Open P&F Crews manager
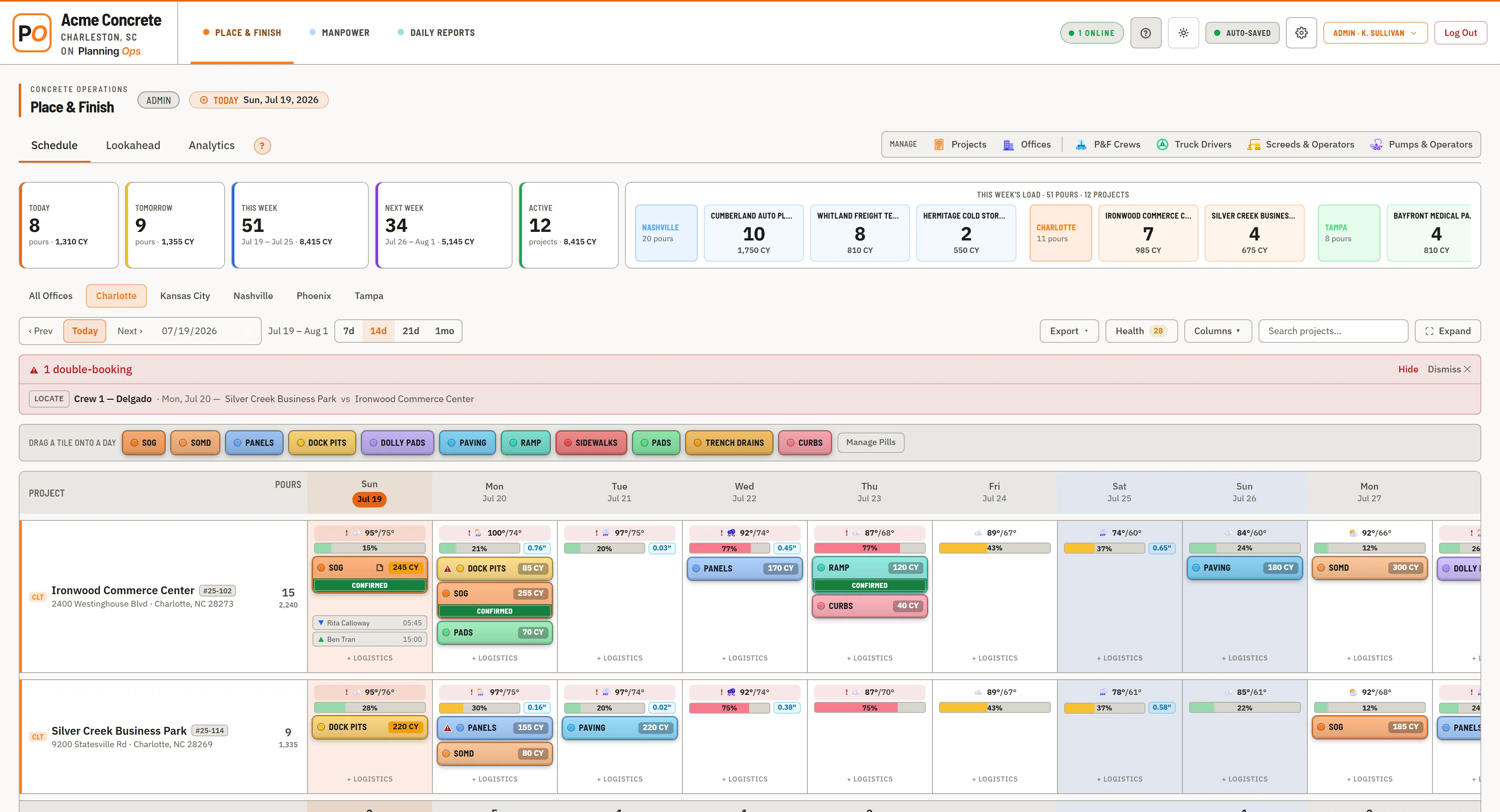The image size is (1500, 812). point(1107,144)
